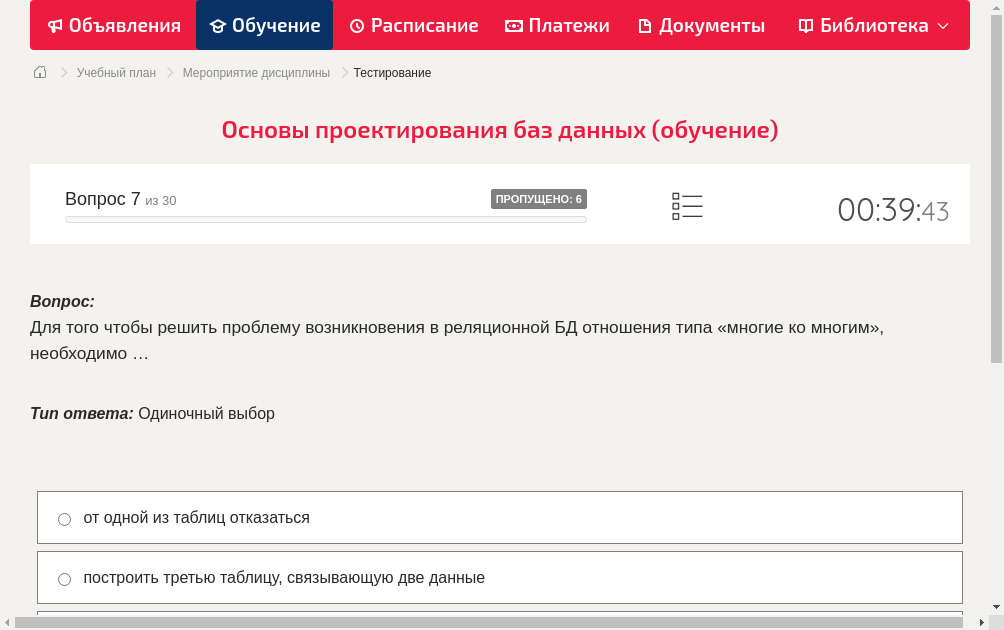Viewport: 1004px width, 630px height.
Task: Click the home icon in the breadcrumb
Action: click(39, 72)
